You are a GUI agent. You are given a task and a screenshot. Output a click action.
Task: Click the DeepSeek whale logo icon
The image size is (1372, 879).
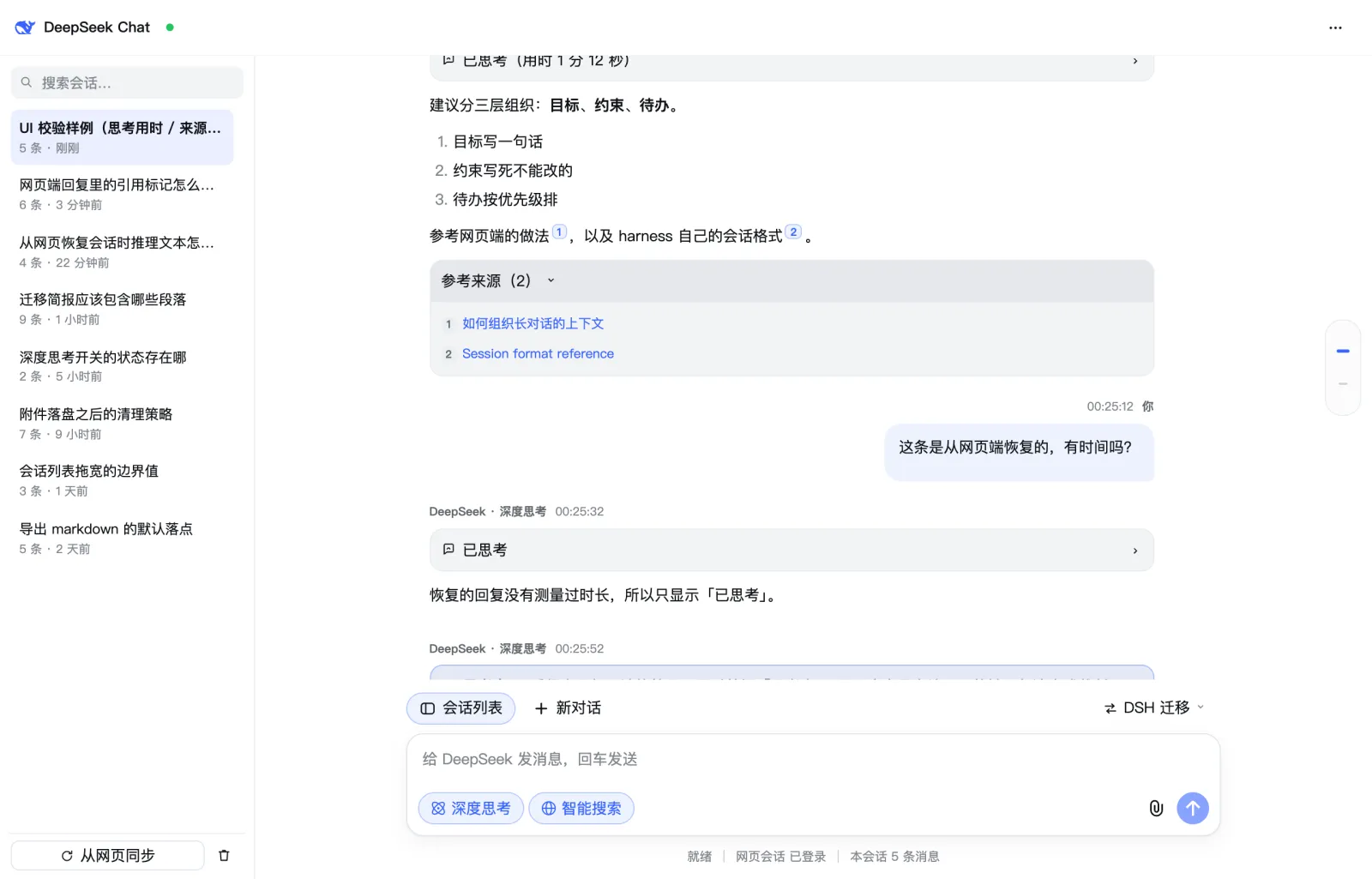(x=25, y=27)
